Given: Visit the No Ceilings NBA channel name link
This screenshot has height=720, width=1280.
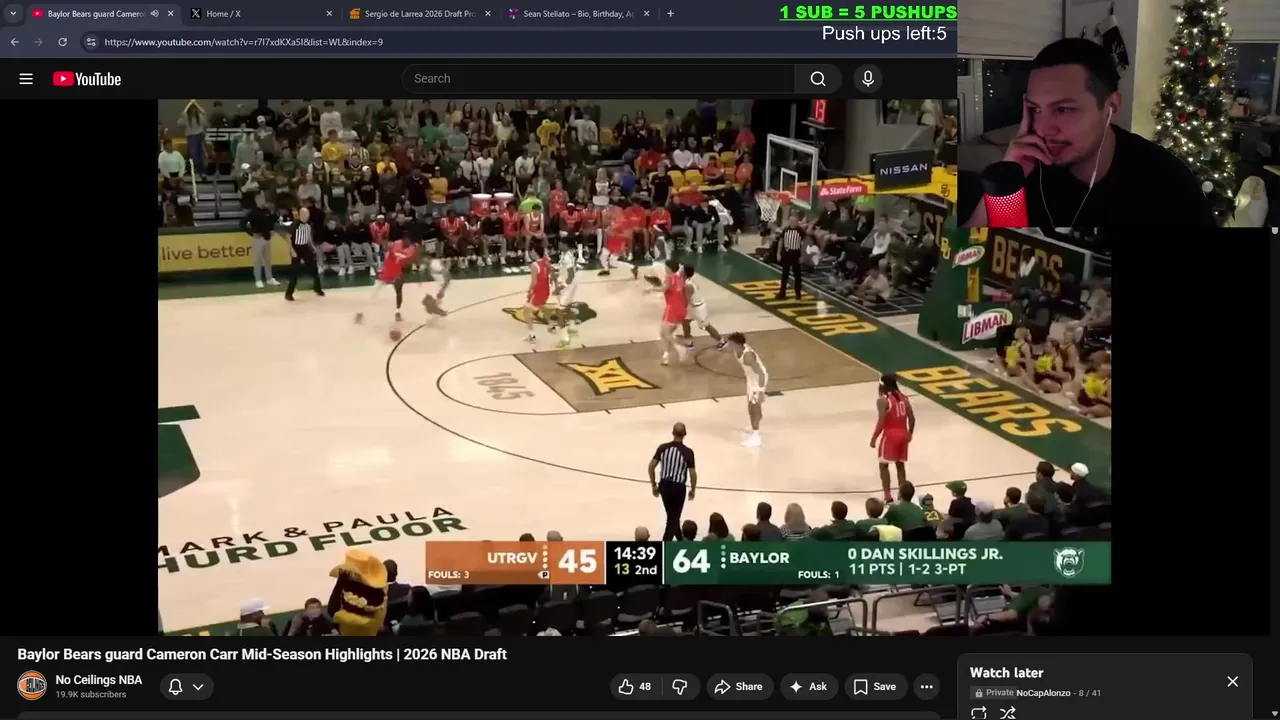Looking at the screenshot, I should (99, 680).
